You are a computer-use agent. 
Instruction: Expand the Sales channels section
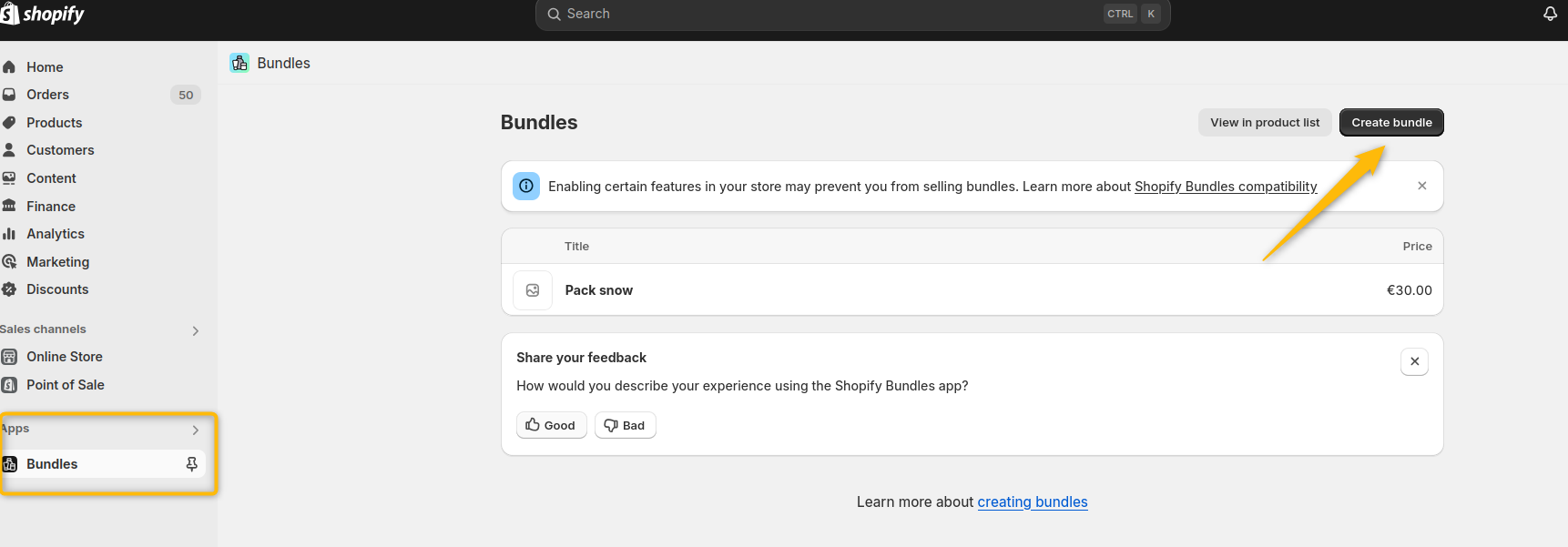point(195,330)
